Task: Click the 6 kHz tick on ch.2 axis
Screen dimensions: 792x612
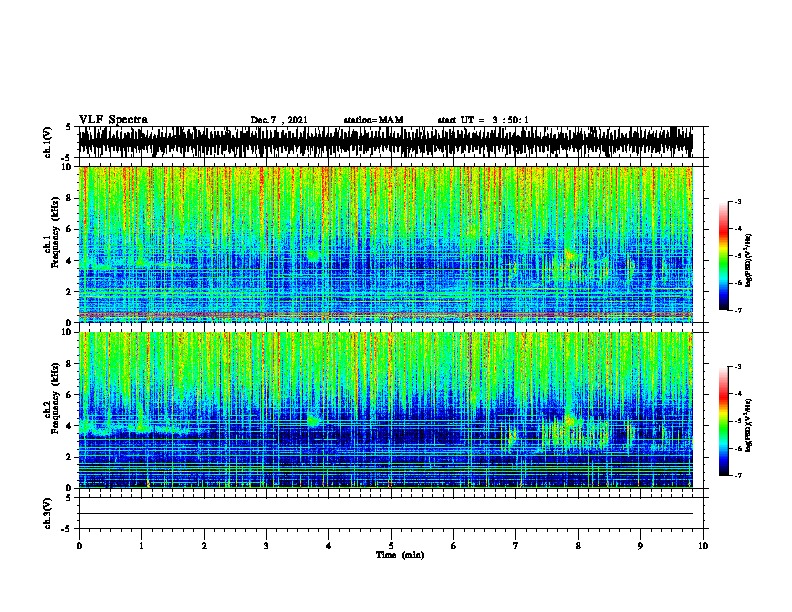Action: 69,394
